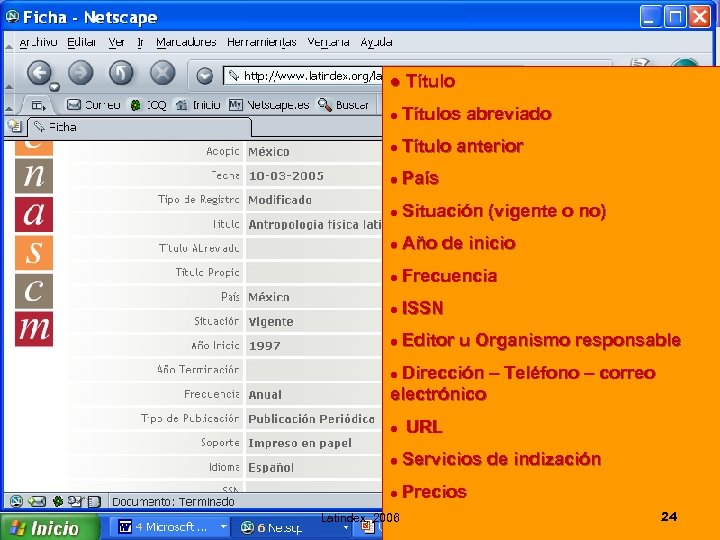
Task: Open the Ayuda menu
Action: click(x=376, y=42)
